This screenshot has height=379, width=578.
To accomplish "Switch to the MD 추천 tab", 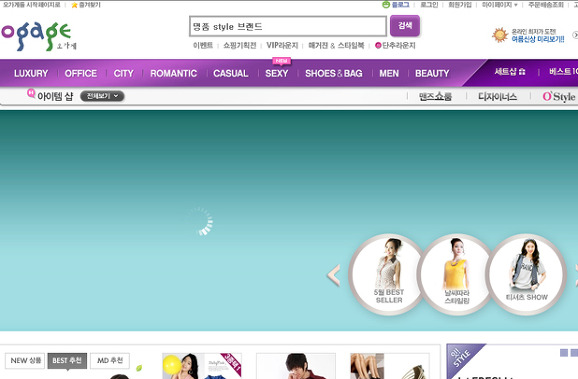I will point(110,361).
